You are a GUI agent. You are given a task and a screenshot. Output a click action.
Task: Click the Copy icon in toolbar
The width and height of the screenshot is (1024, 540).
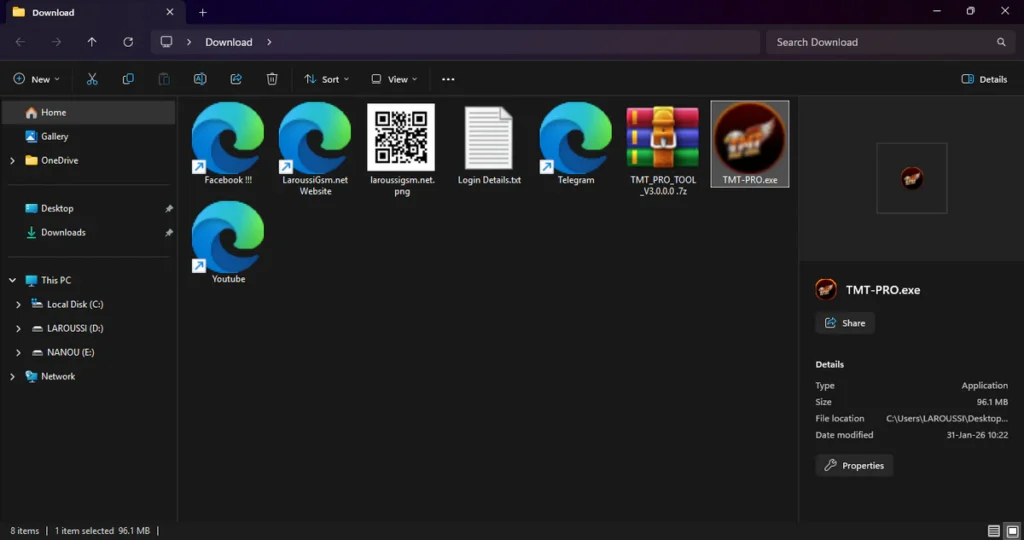click(128, 79)
